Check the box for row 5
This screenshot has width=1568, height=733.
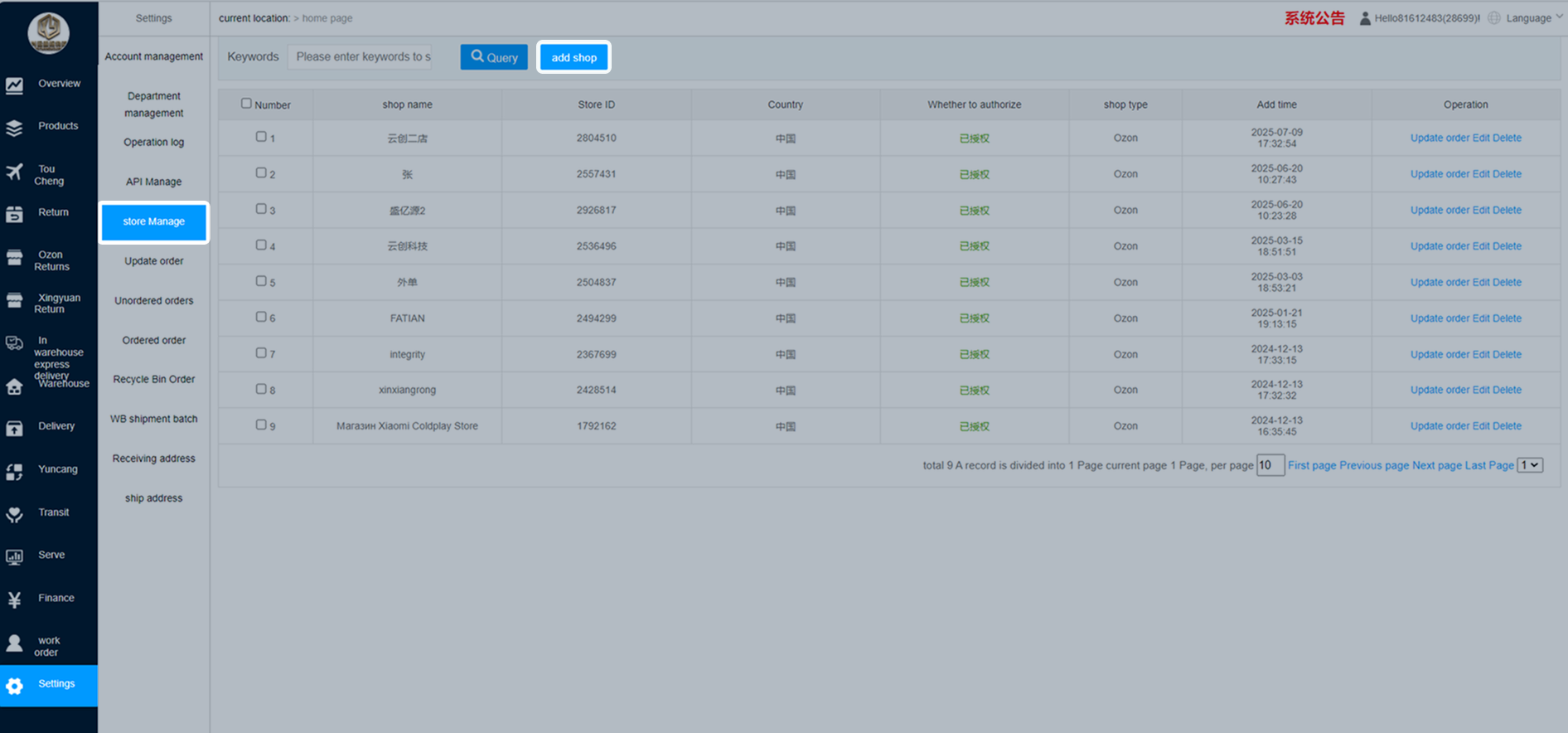261,281
